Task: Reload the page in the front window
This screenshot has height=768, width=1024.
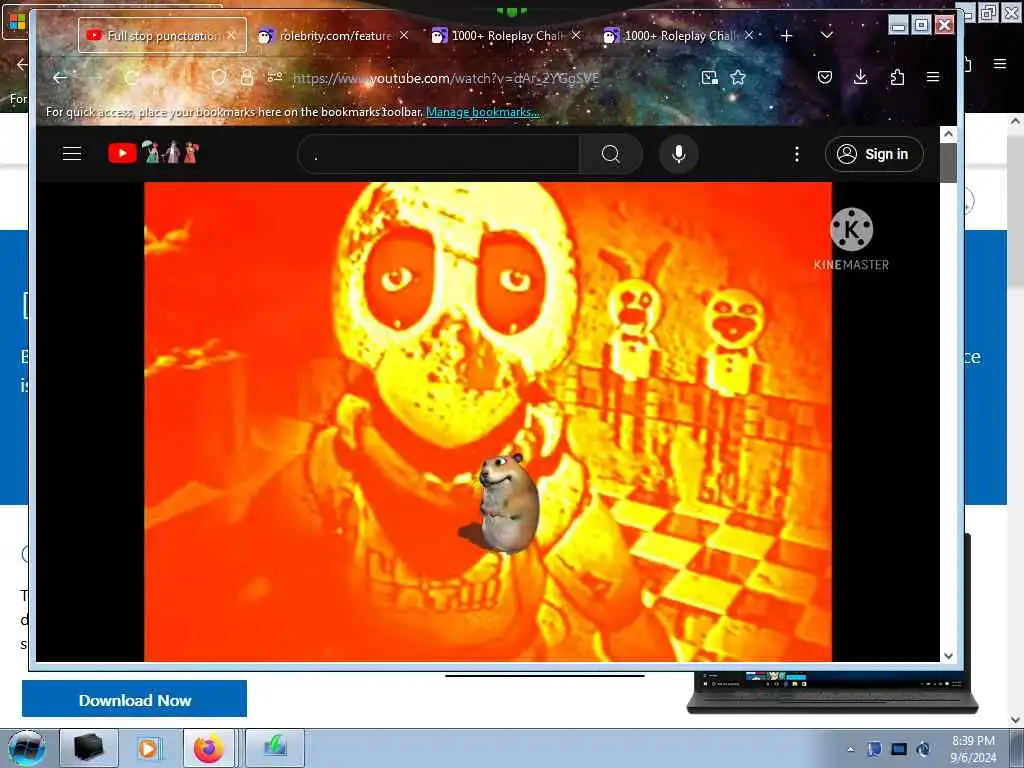Action: click(x=131, y=78)
